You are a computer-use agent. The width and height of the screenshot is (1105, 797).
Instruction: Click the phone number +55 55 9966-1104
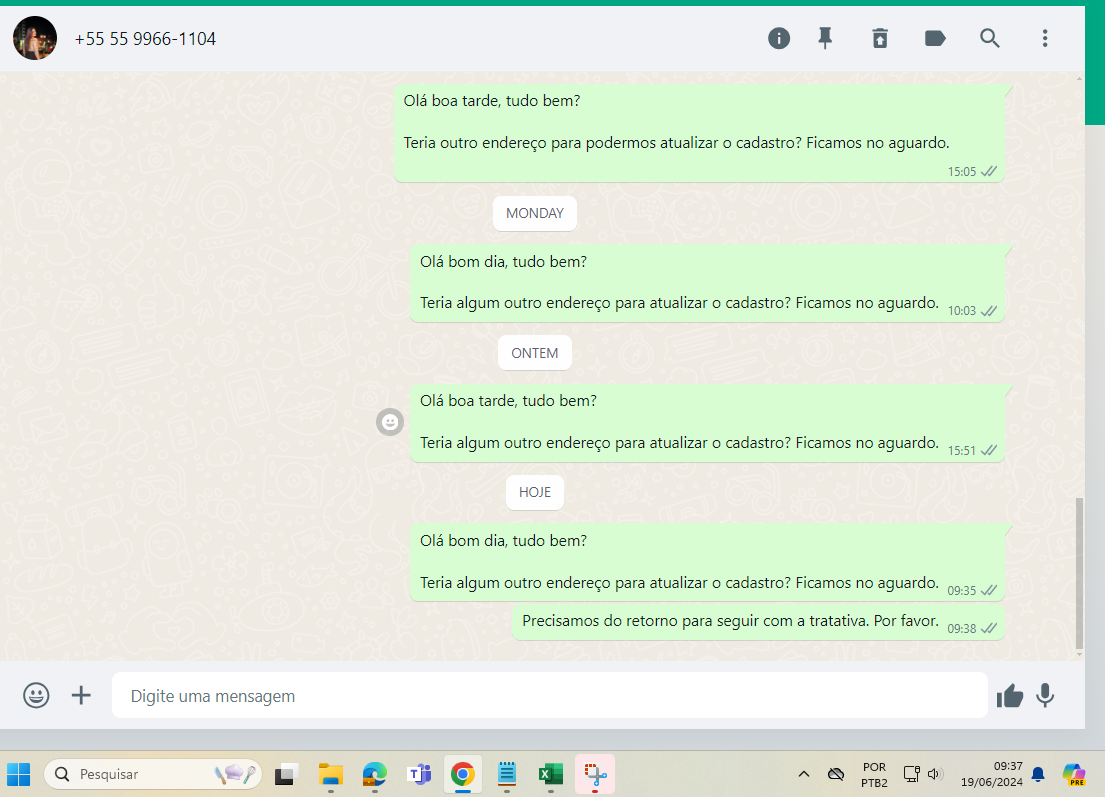[145, 39]
